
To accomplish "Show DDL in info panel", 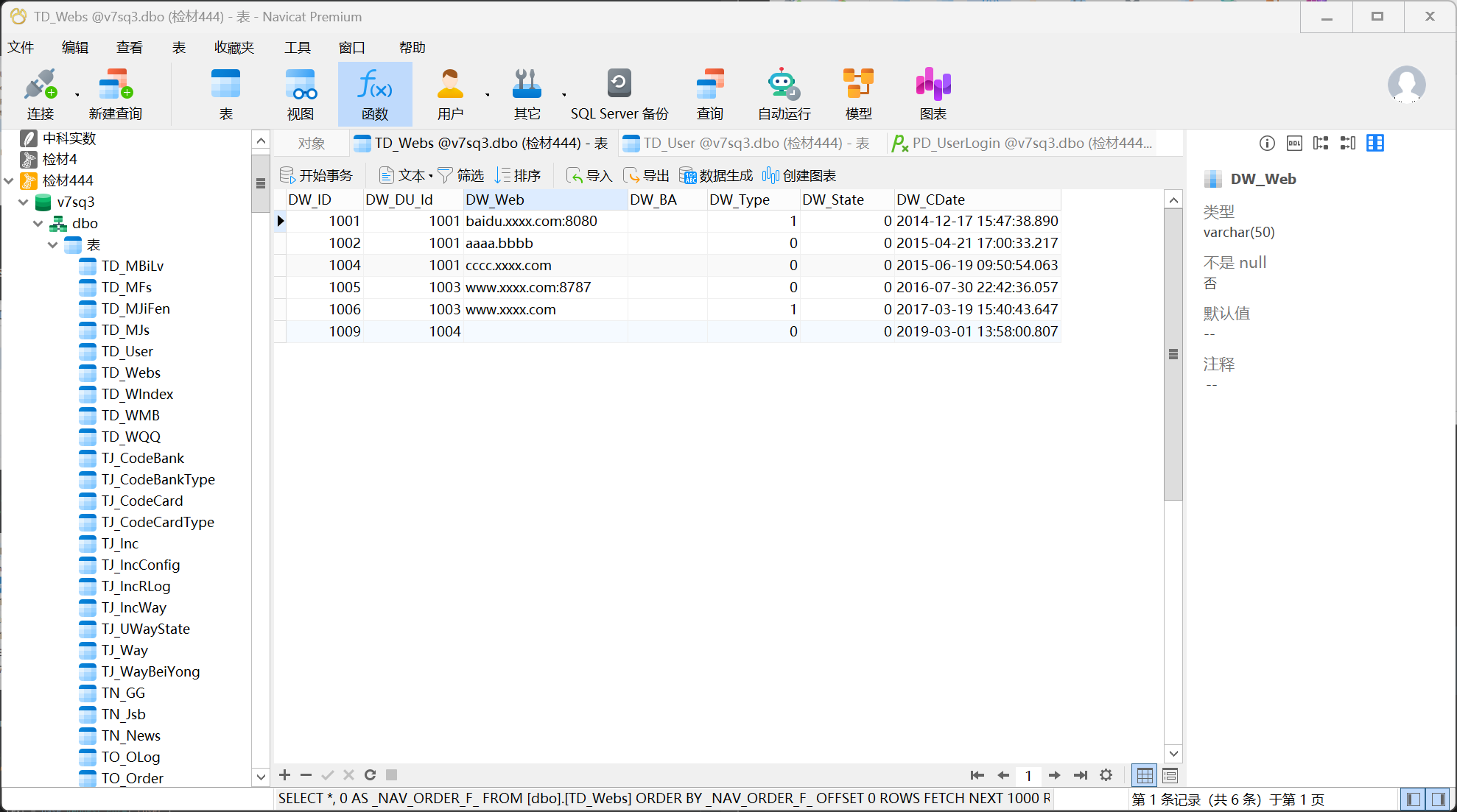I will (x=1294, y=143).
